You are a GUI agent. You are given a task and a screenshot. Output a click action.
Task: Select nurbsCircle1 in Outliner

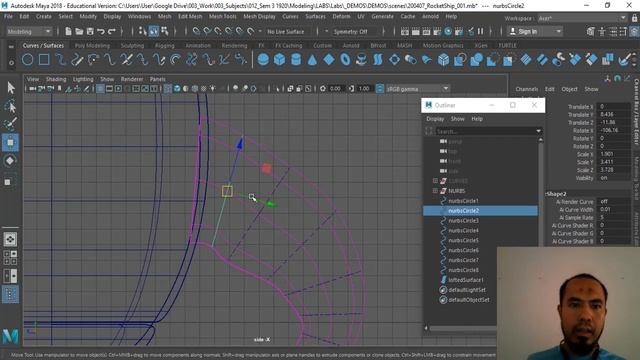point(463,200)
